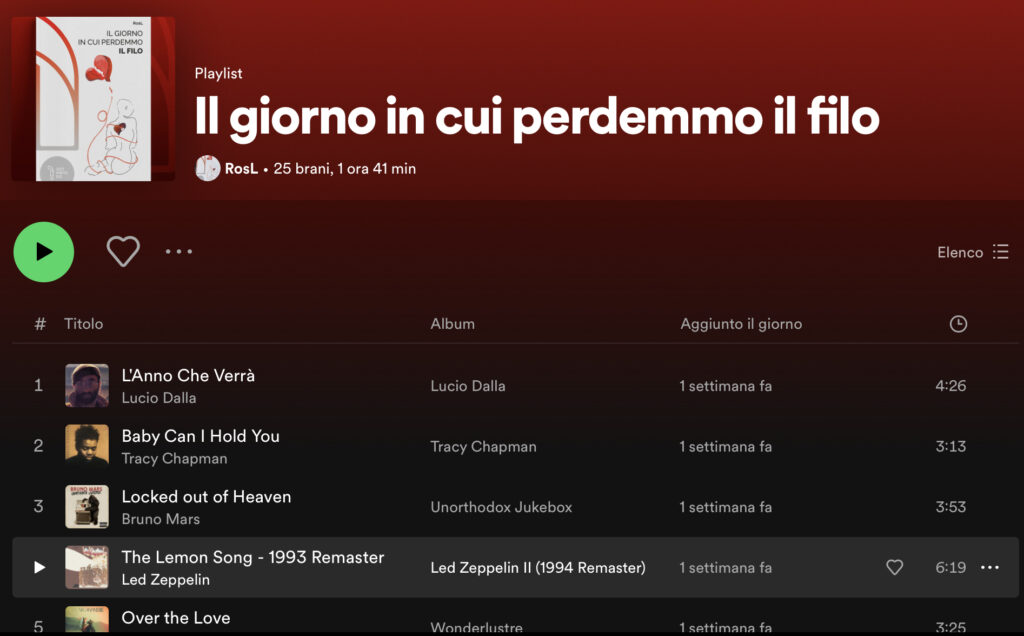1024x636 pixels.
Task: Save The Lemon Song with its heart icon
Action: tap(895, 567)
